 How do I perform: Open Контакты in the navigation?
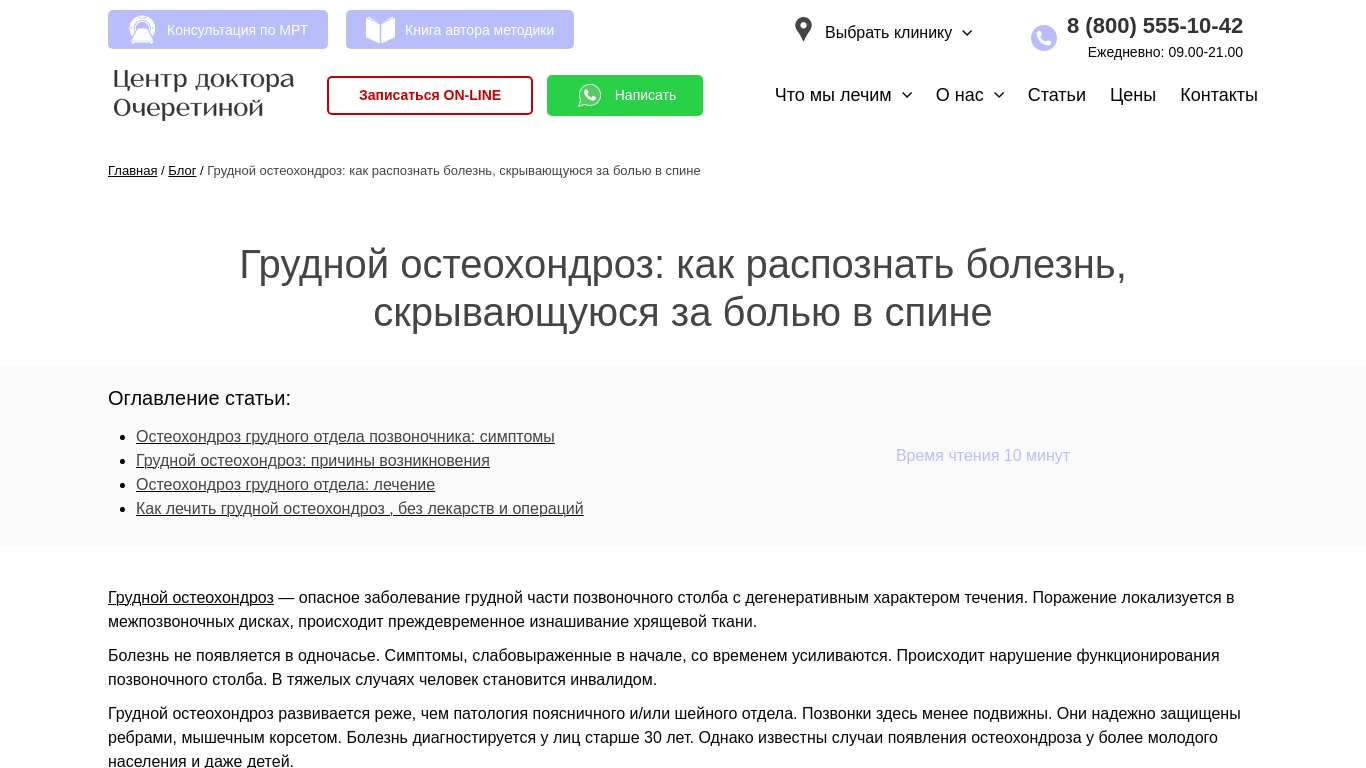[1218, 95]
